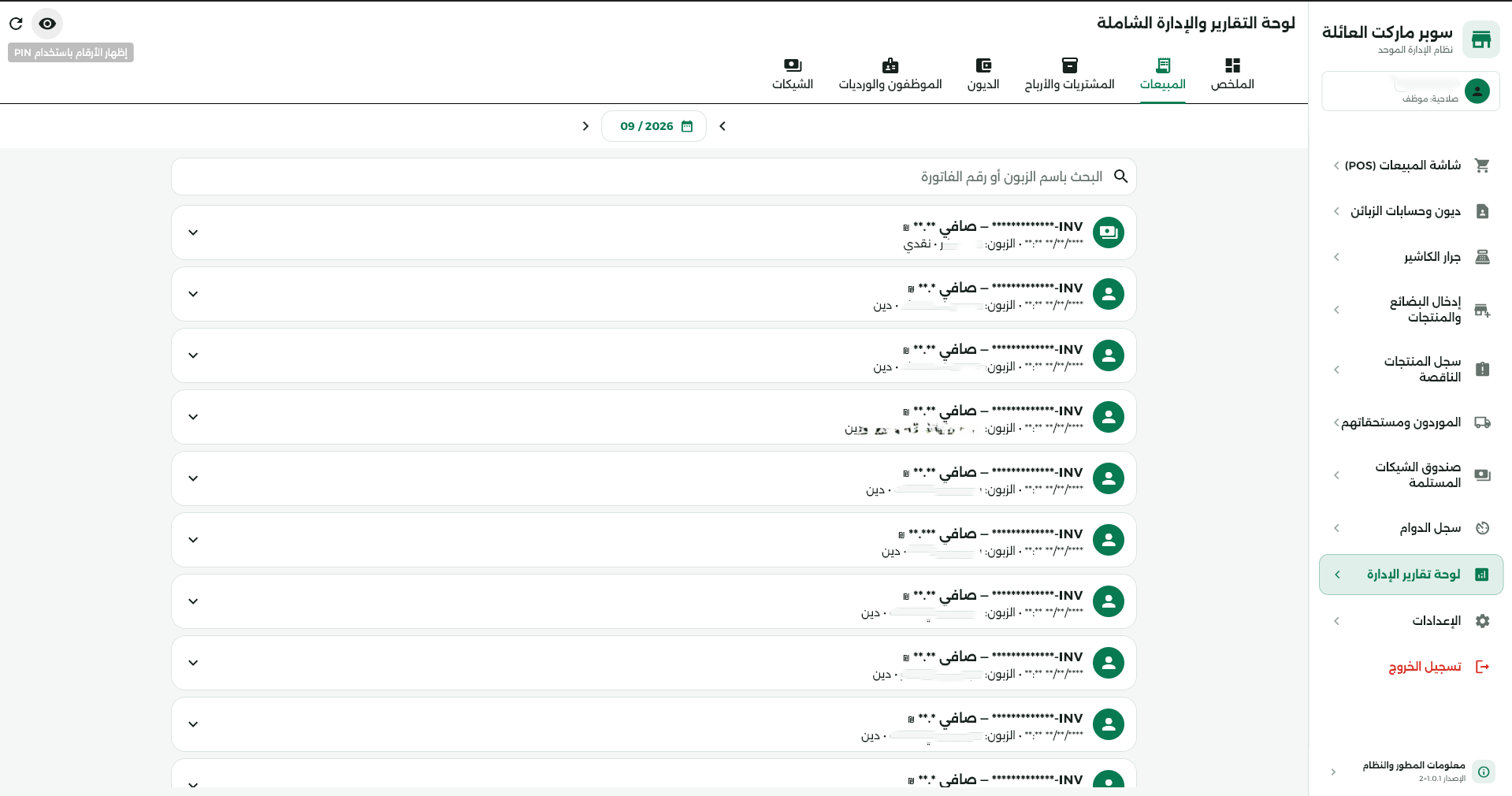Click the red logout arrow icon
The width and height of the screenshot is (1512, 796).
coord(1482,667)
